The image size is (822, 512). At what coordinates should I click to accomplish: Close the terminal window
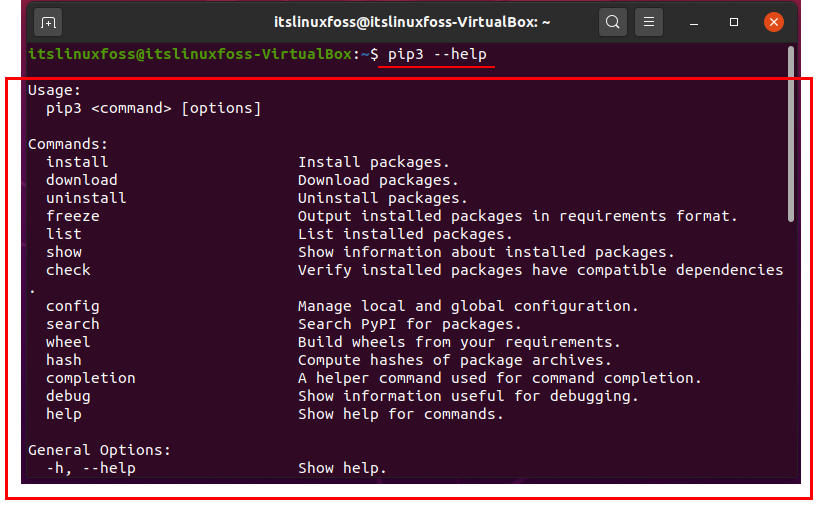(773, 22)
